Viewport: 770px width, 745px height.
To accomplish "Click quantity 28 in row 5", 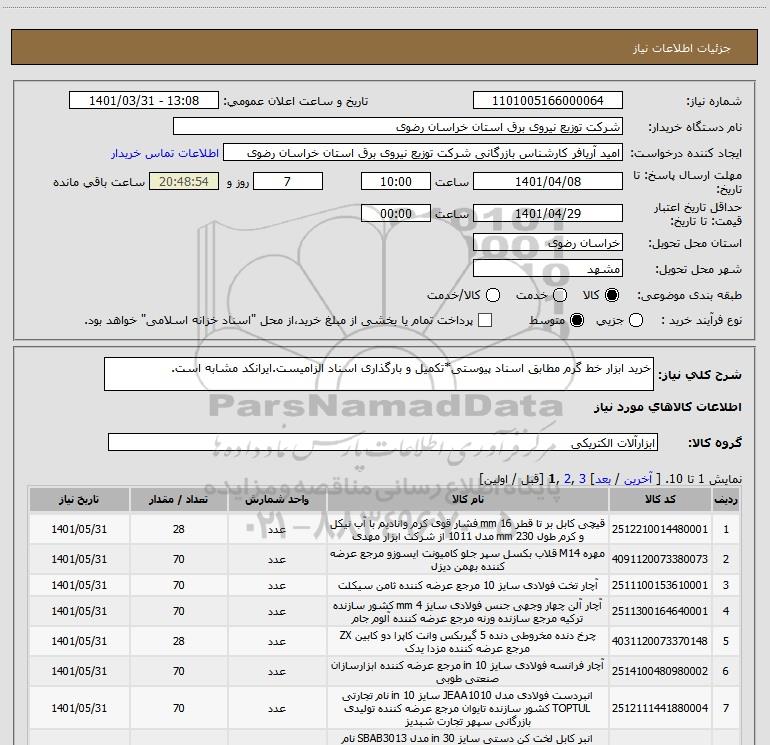I will [x=178, y=641].
